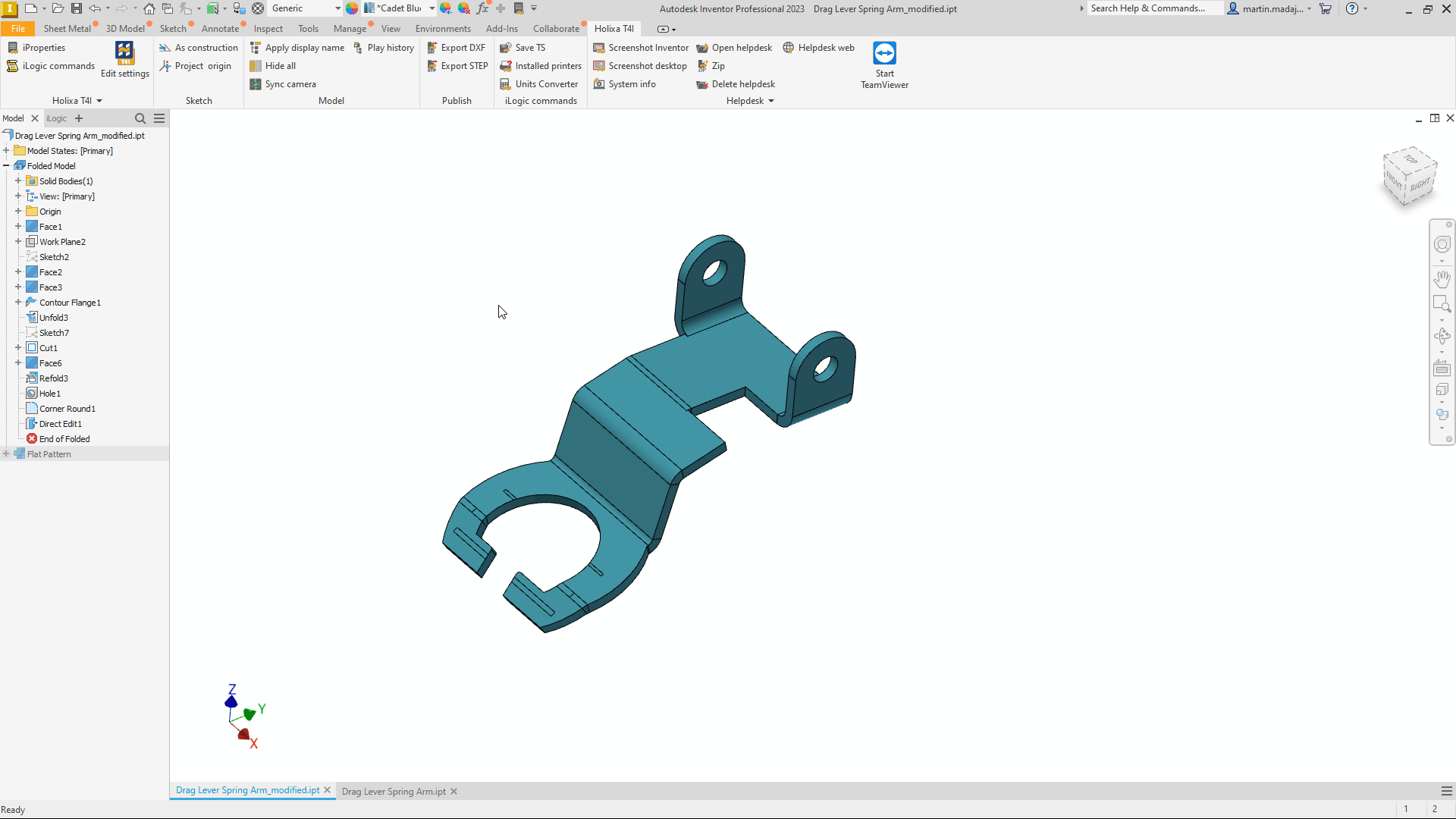Collapse the Folded Model node
Viewport: 1456px width, 819px height.
(6, 166)
